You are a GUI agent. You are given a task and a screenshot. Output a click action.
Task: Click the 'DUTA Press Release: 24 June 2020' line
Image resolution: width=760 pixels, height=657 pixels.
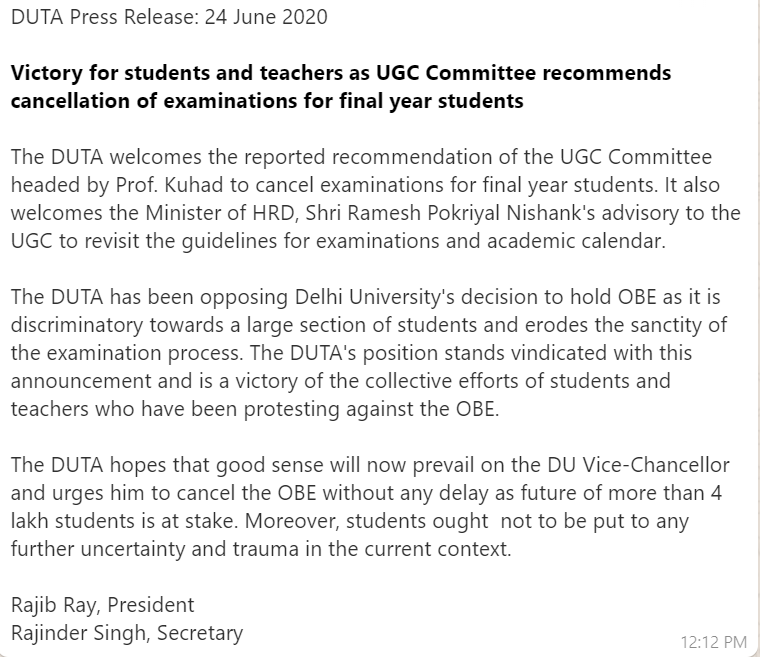point(169,17)
